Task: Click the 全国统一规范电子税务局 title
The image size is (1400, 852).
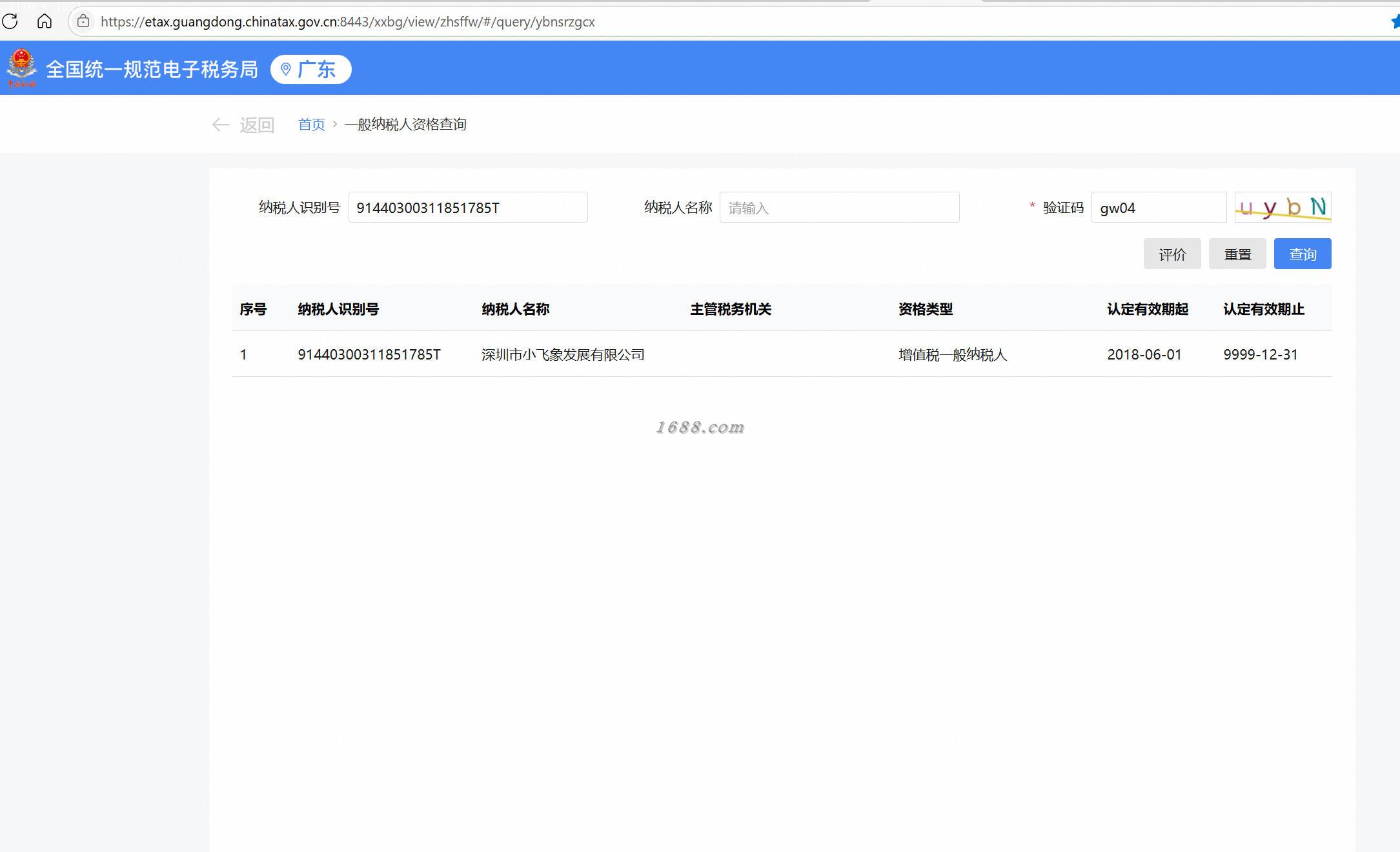Action: pyautogui.click(x=152, y=69)
